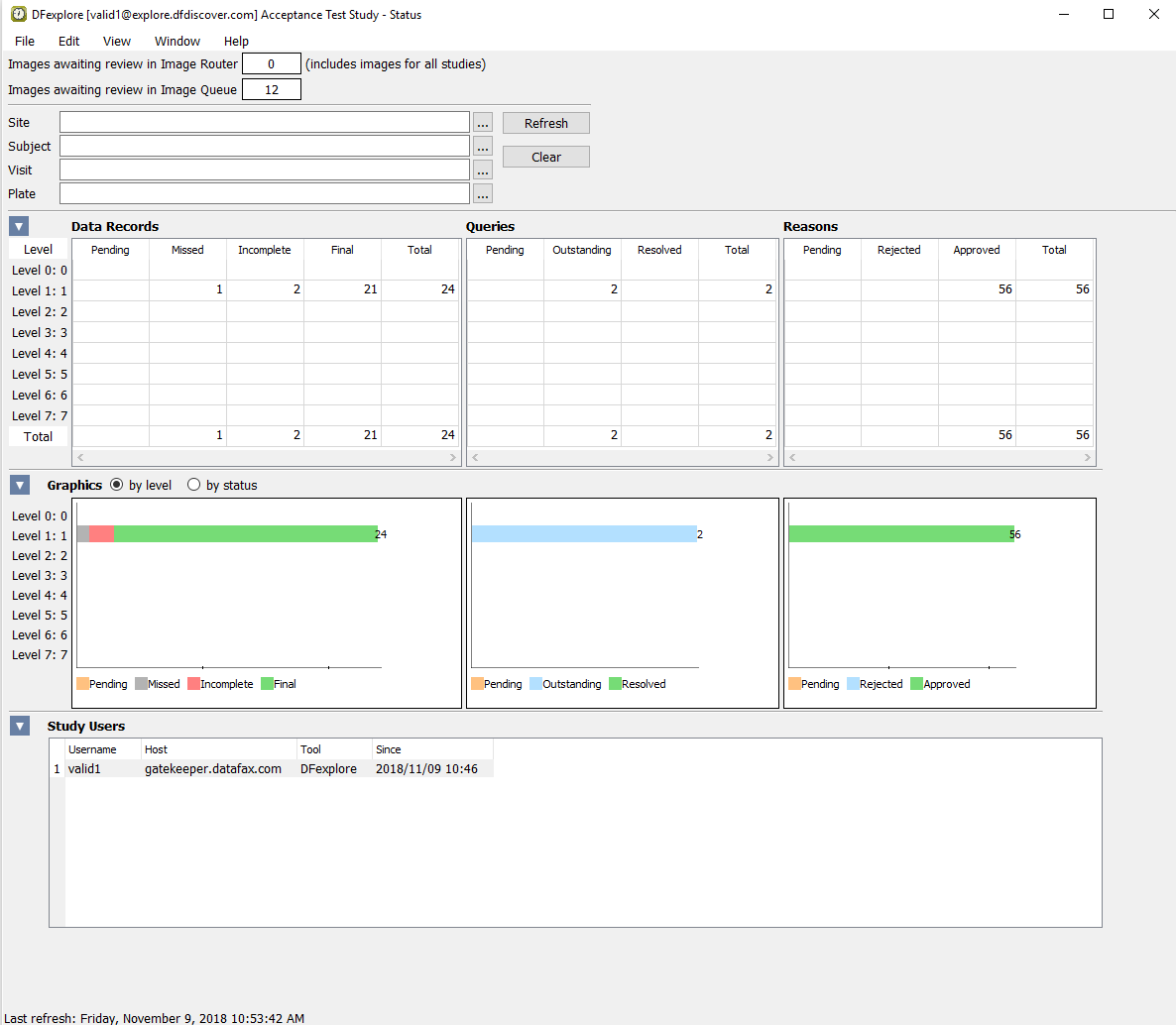Open the Window menu
Screen dimensions: 1176x1025
(x=177, y=41)
